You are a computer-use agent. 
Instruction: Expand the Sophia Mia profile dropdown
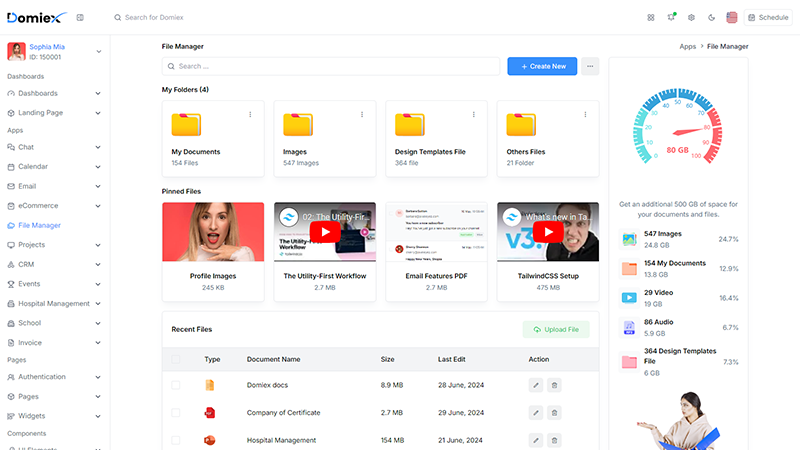click(x=98, y=52)
